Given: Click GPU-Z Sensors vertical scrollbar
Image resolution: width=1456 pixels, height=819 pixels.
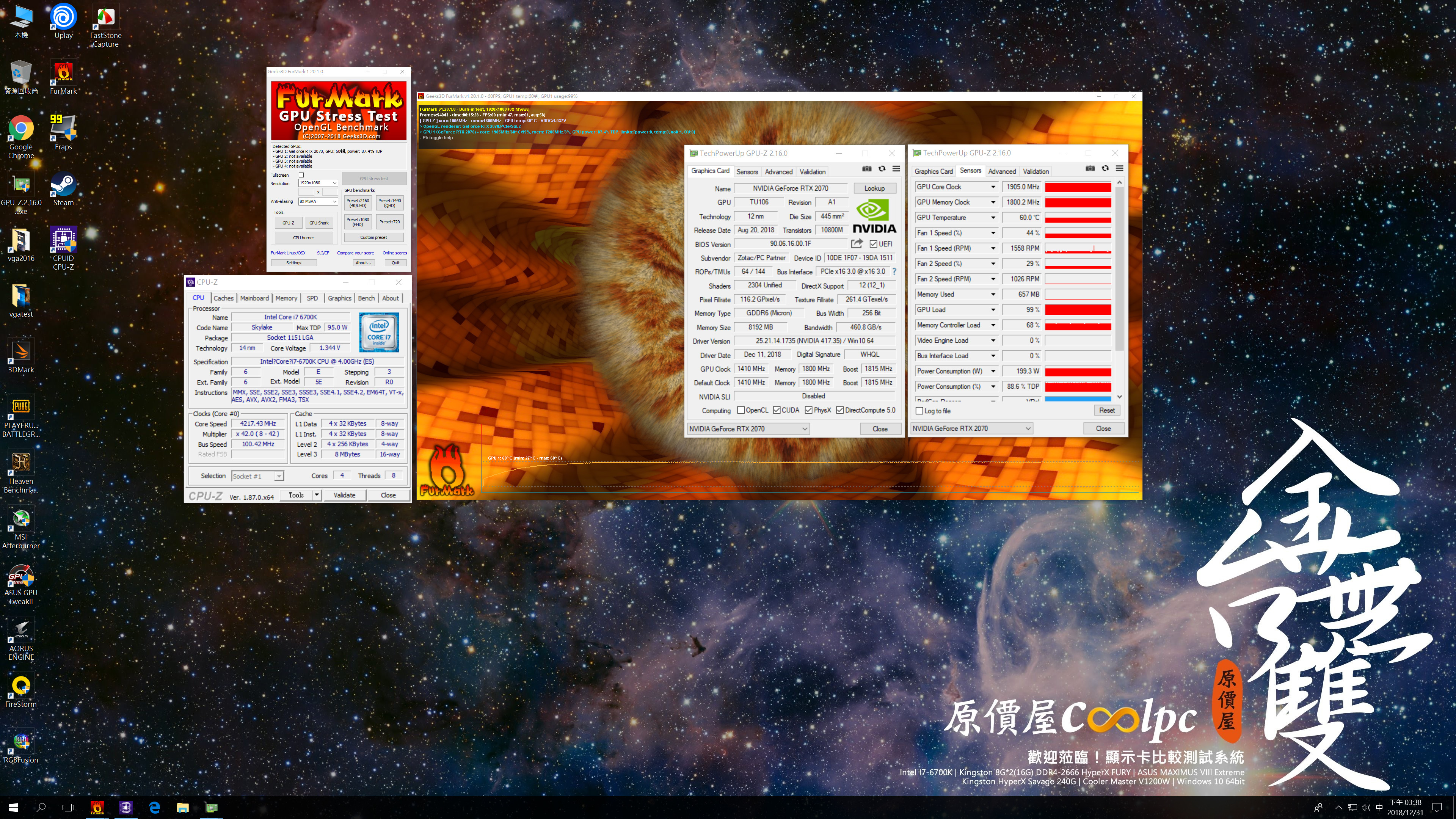Looking at the screenshot, I should (x=1119, y=268).
